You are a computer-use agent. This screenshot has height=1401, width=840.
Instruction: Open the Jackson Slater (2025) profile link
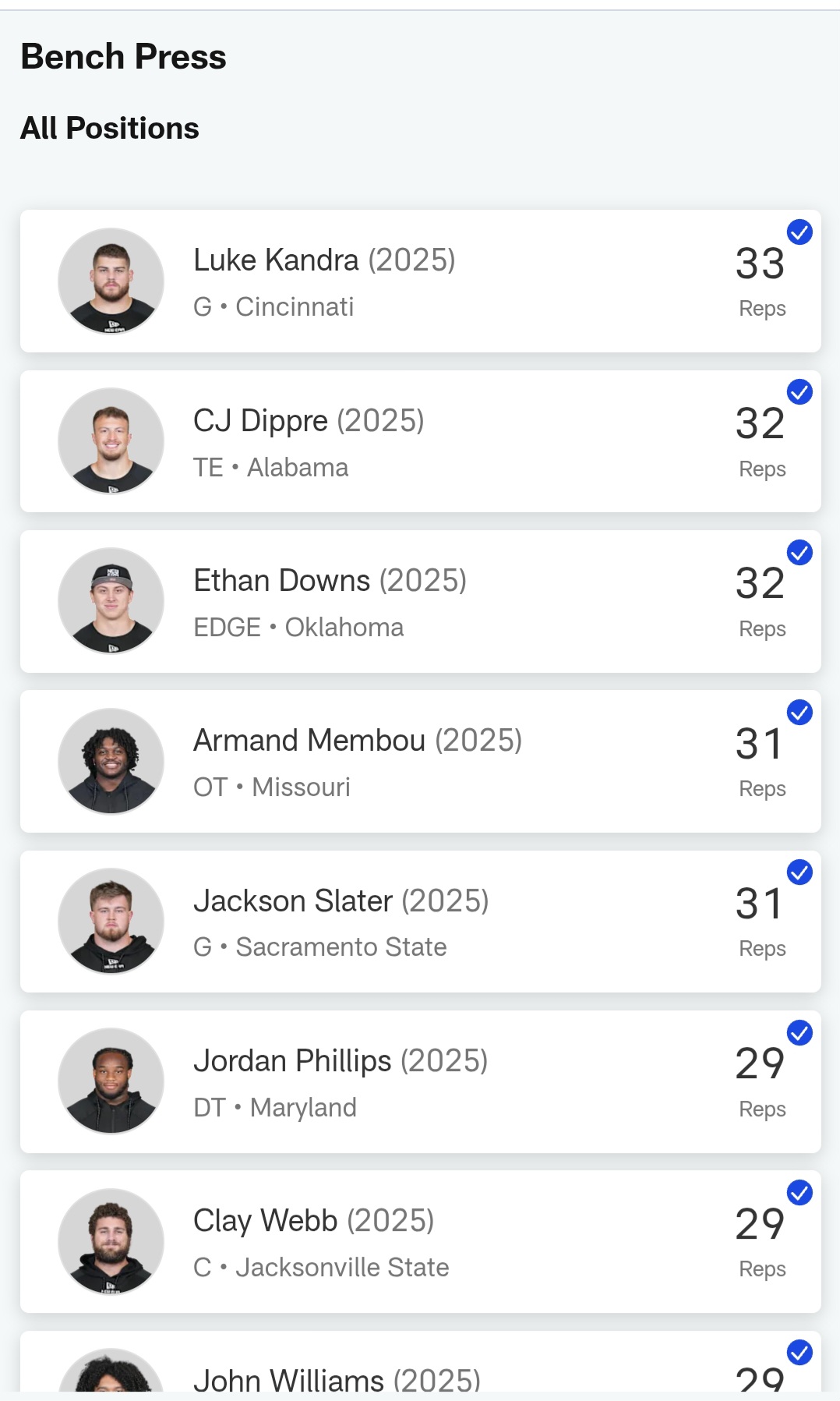click(341, 900)
